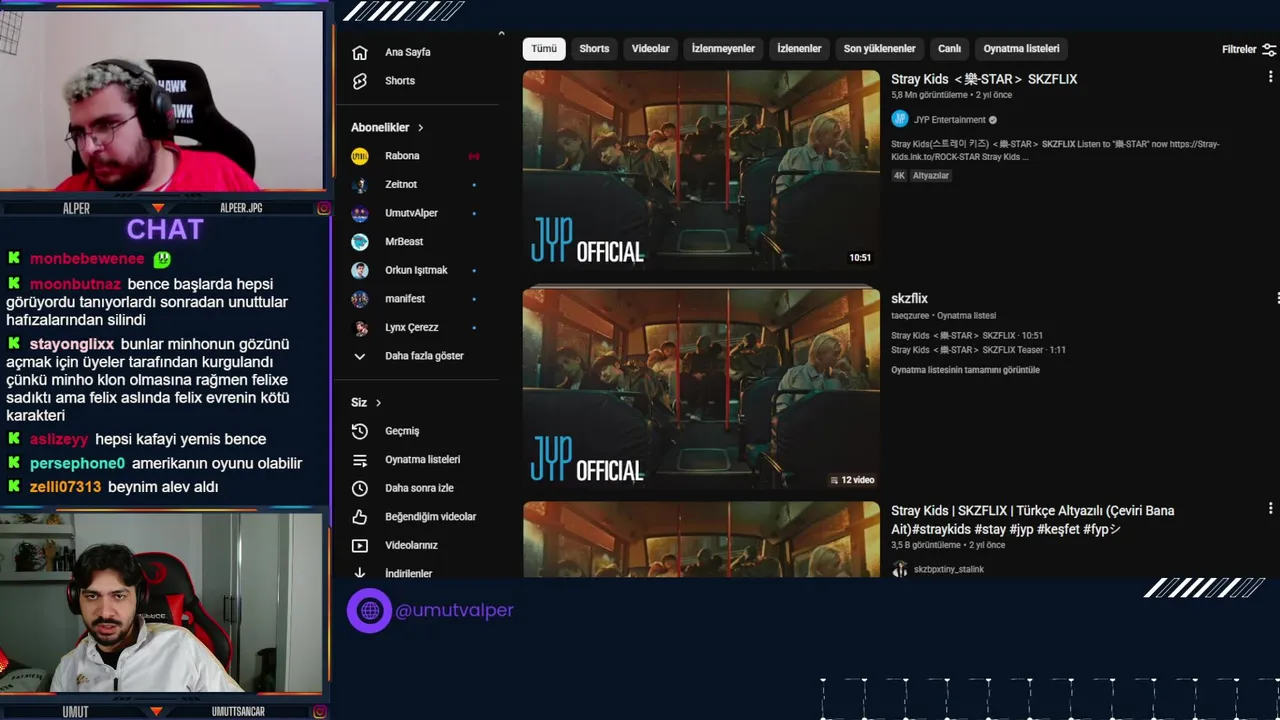Click playlist entry SKZFLIX 10:51
The width and height of the screenshot is (1280, 720).
coord(967,336)
